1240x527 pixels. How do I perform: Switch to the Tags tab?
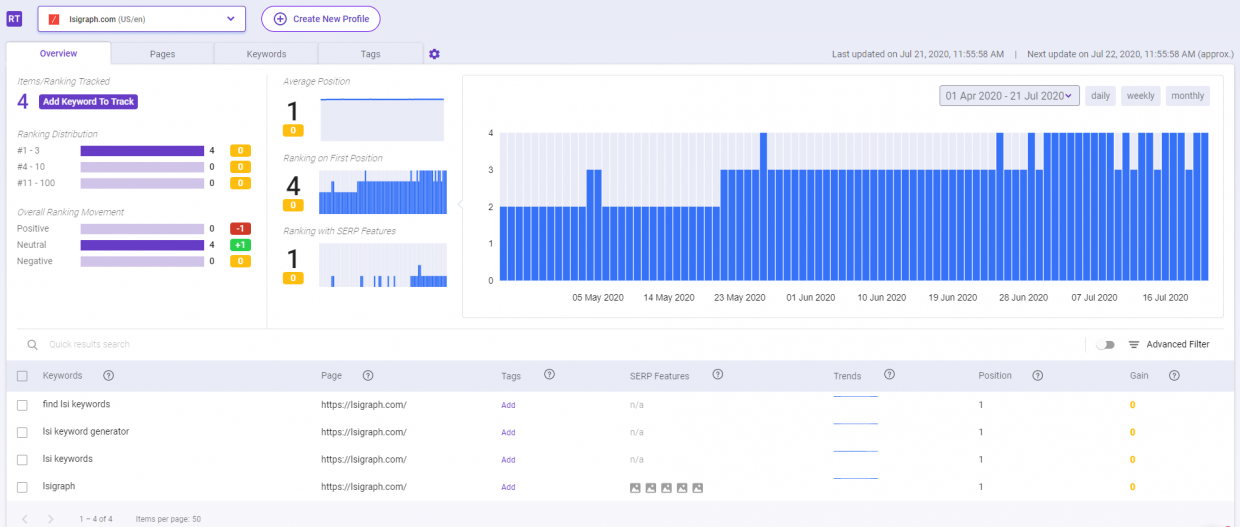pyautogui.click(x=370, y=54)
